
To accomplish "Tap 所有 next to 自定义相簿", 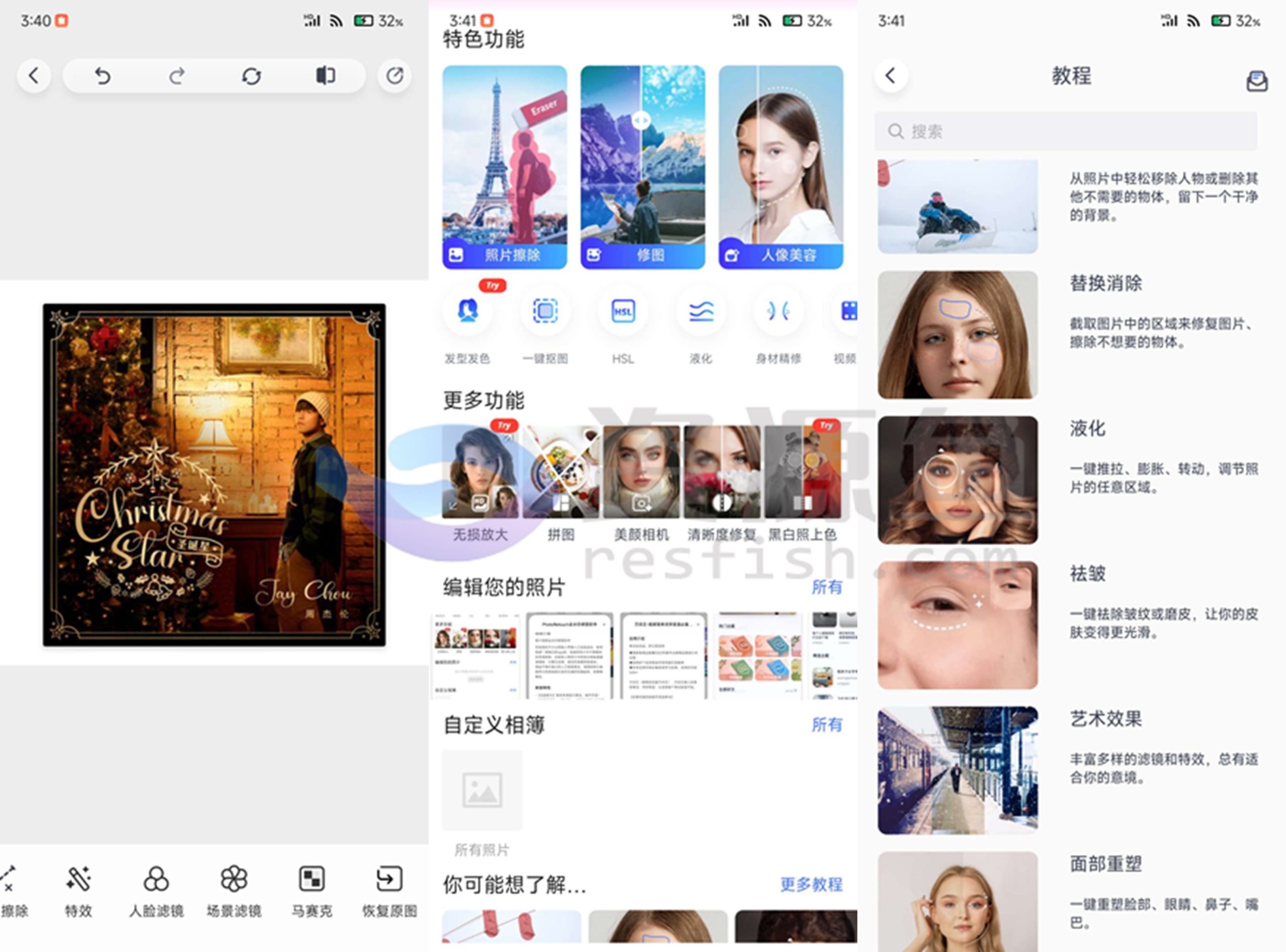I will (x=826, y=725).
